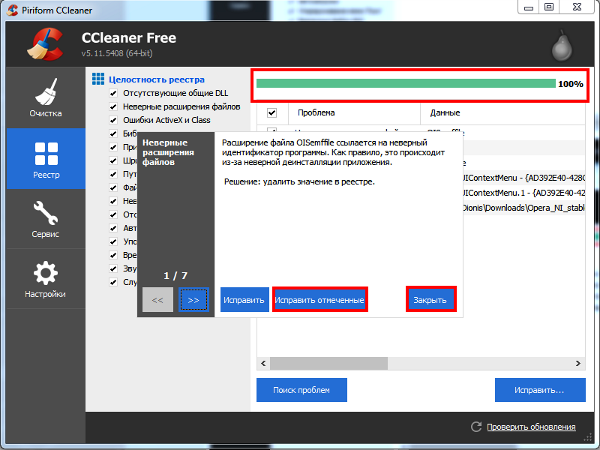Image resolution: width=600 pixels, height=450 pixels.
Task: Click the pear icon in the header
Action: point(562,46)
